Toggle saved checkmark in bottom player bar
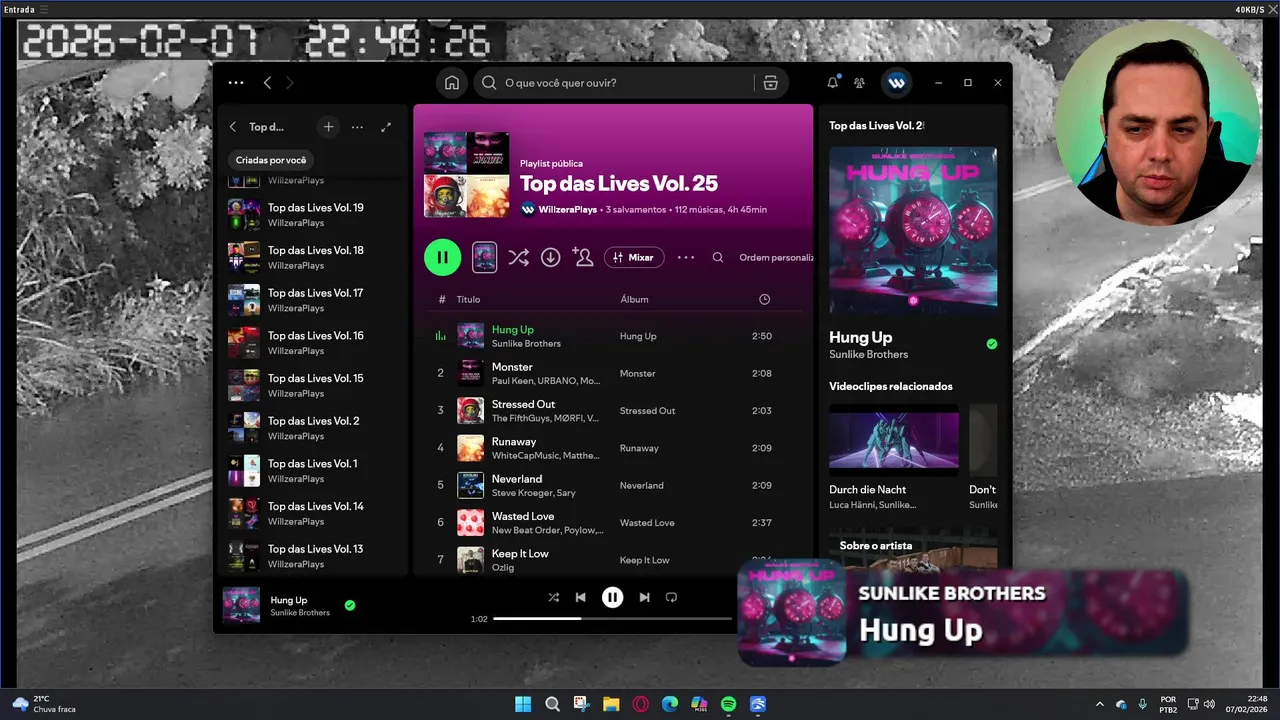The image size is (1280, 720). pos(349,605)
